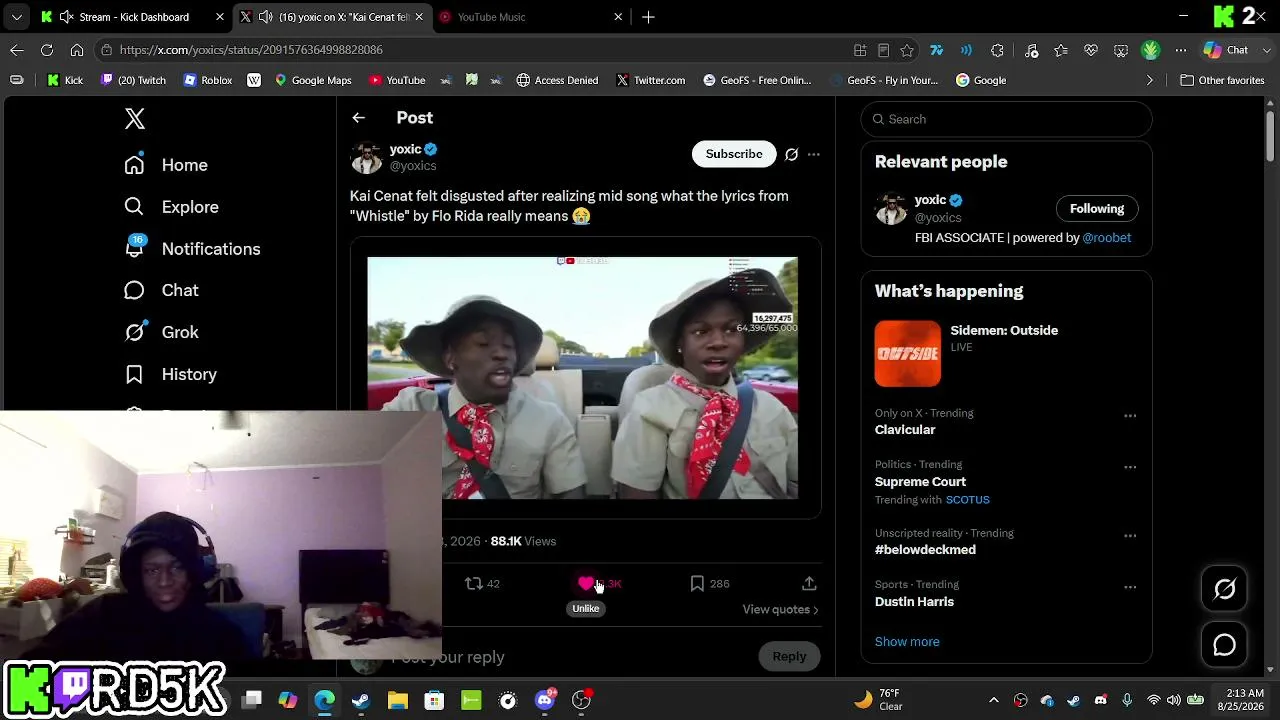Open the Copilot Chat button
The width and height of the screenshot is (1280, 720).
click(x=1226, y=50)
